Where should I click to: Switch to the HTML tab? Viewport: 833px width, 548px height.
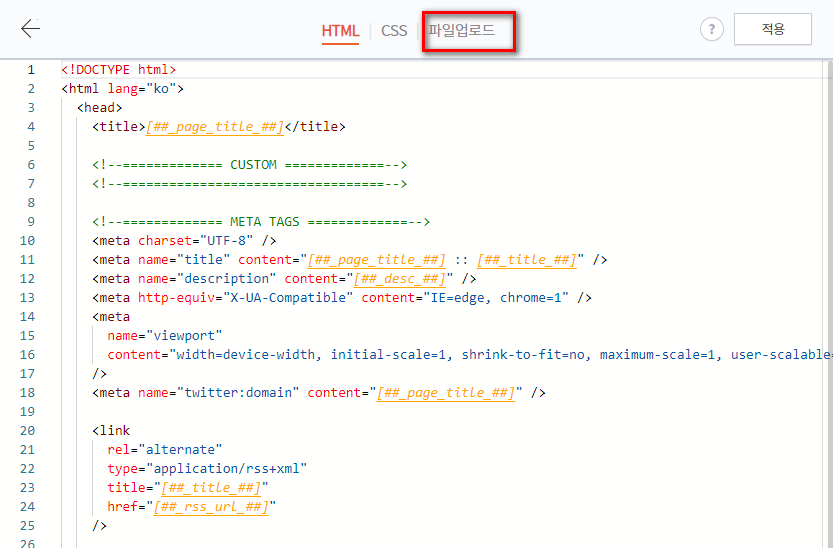point(340,30)
